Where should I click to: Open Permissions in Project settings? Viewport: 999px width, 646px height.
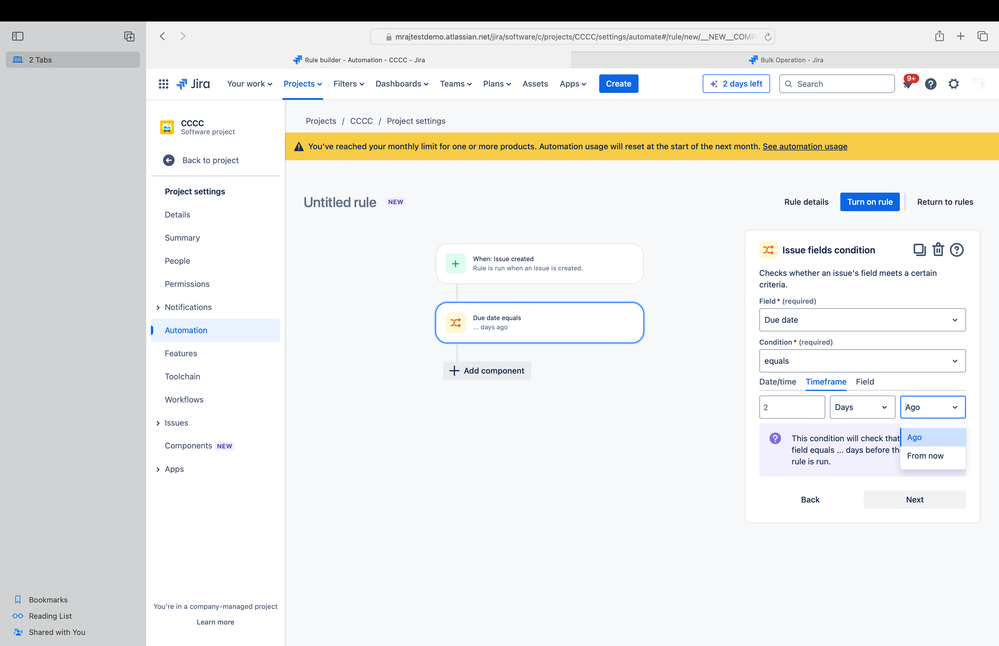pyautogui.click(x=187, y=284)
